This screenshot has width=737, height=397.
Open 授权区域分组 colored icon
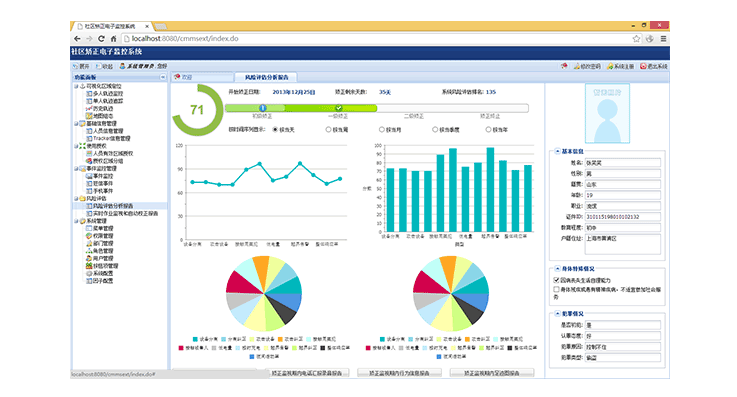click(89, 161)
